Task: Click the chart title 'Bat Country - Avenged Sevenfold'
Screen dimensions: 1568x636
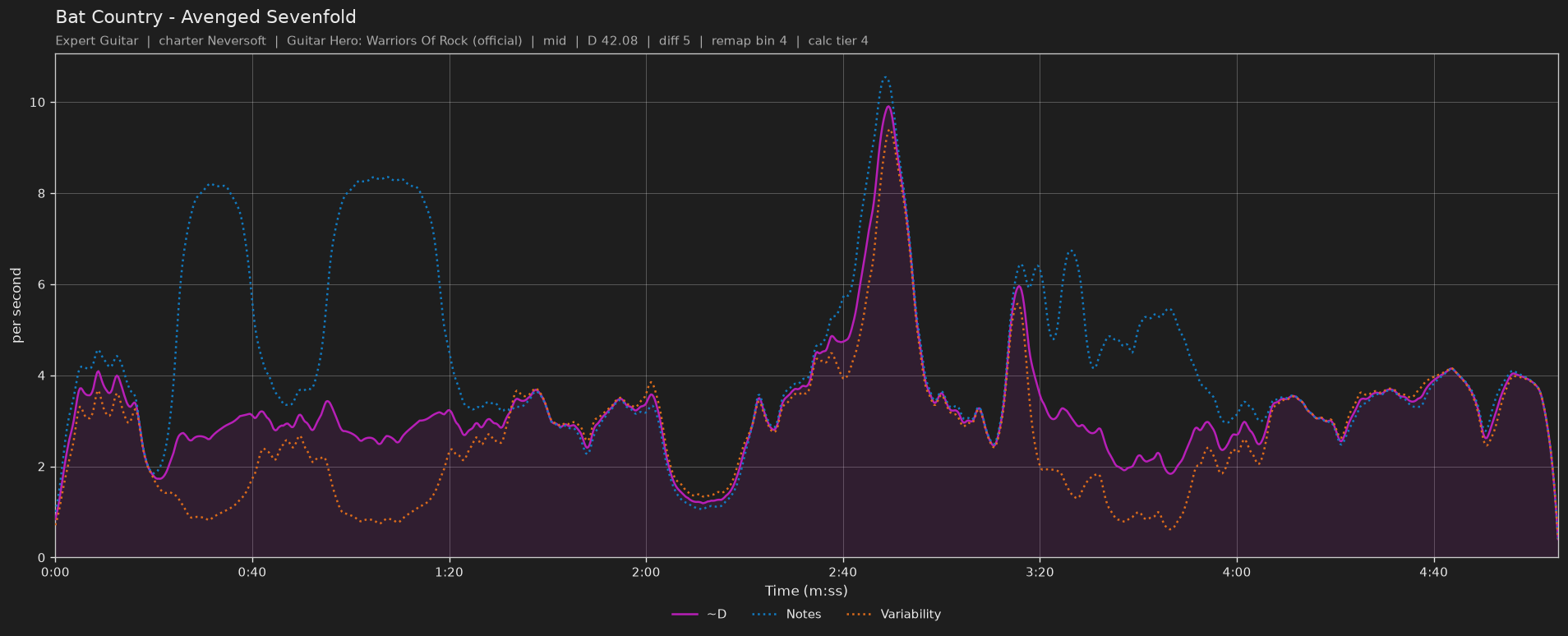Action: [x=205, y=17]
